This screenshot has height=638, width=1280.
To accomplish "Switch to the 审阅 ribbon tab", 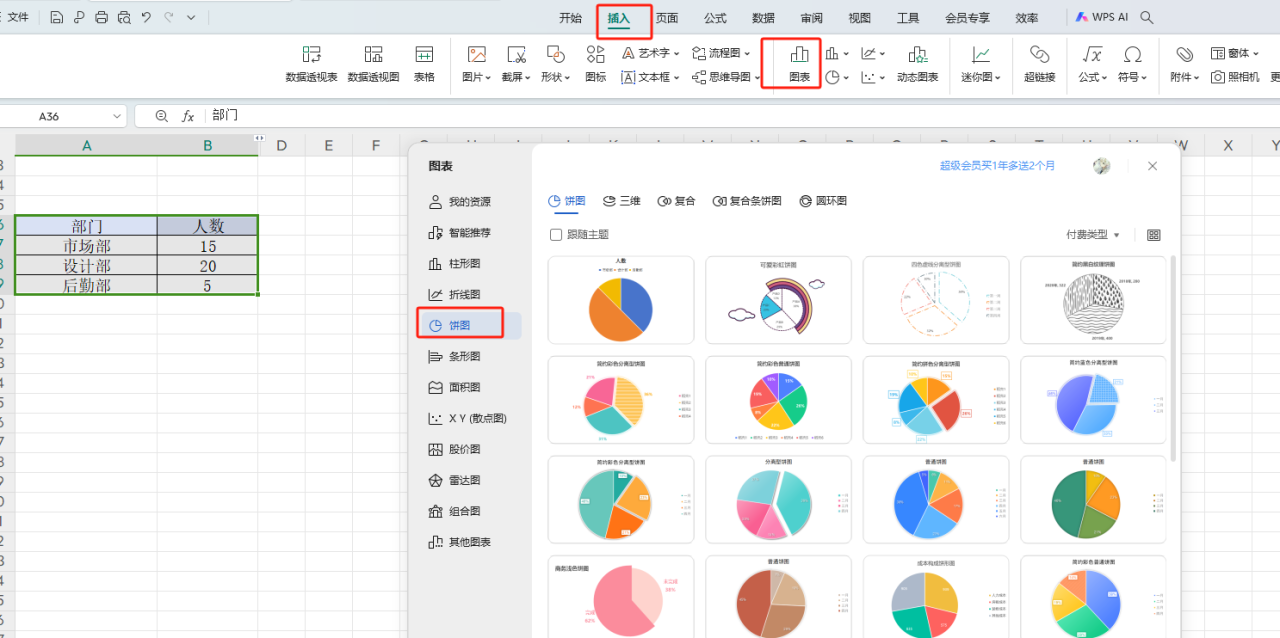I will [811, 18].
